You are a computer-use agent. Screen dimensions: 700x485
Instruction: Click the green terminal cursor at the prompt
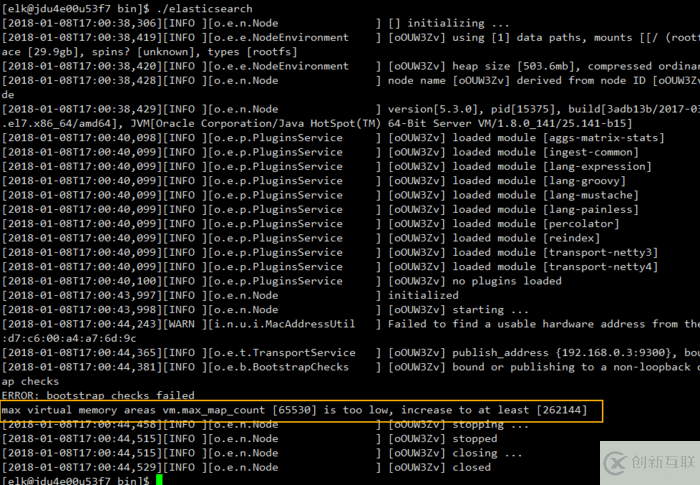[x=159, y=480]
